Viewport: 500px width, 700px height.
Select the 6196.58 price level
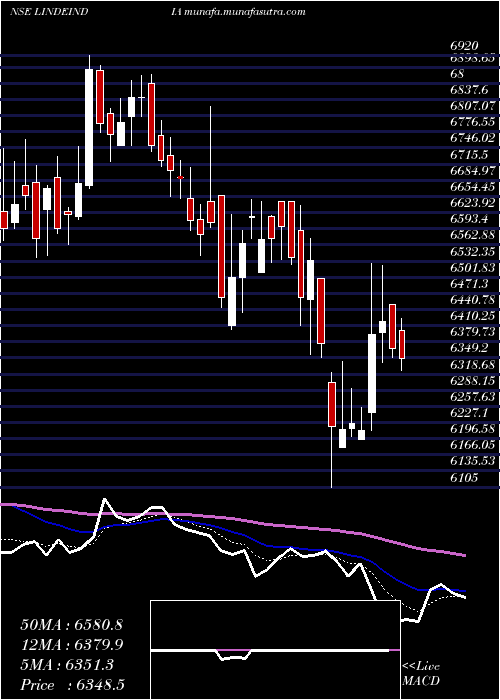coord(473,428)
